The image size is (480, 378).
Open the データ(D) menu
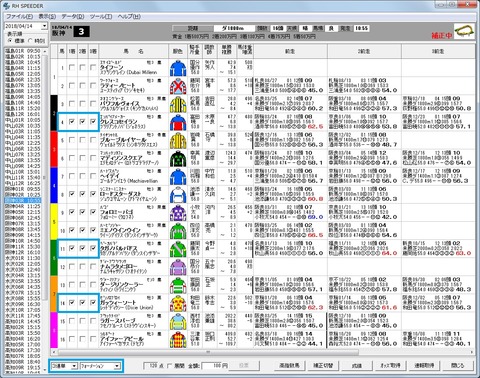tap(73, 16)
